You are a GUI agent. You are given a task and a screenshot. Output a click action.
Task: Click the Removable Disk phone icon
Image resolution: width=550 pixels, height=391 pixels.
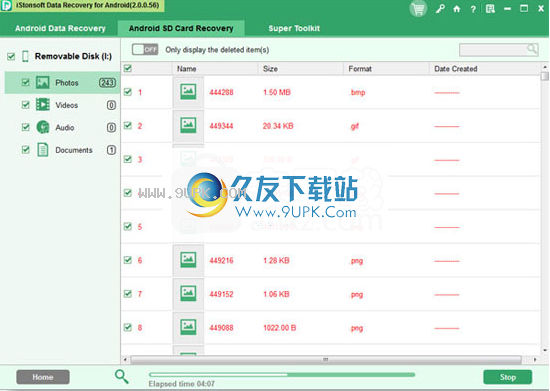tap(25, 56)
